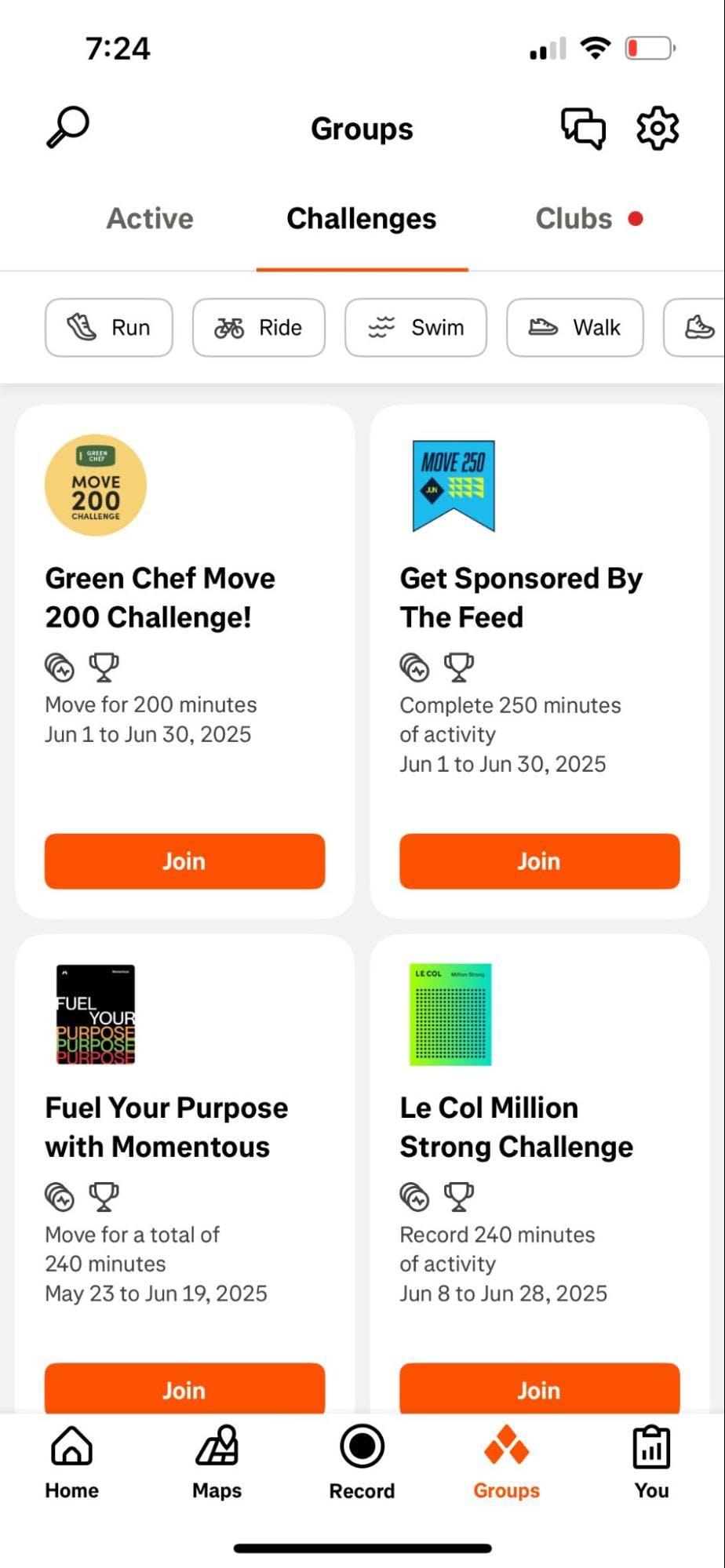Switch to the Active tab
The width and height of the screenshot is (725, 1568).
(150, 219)
